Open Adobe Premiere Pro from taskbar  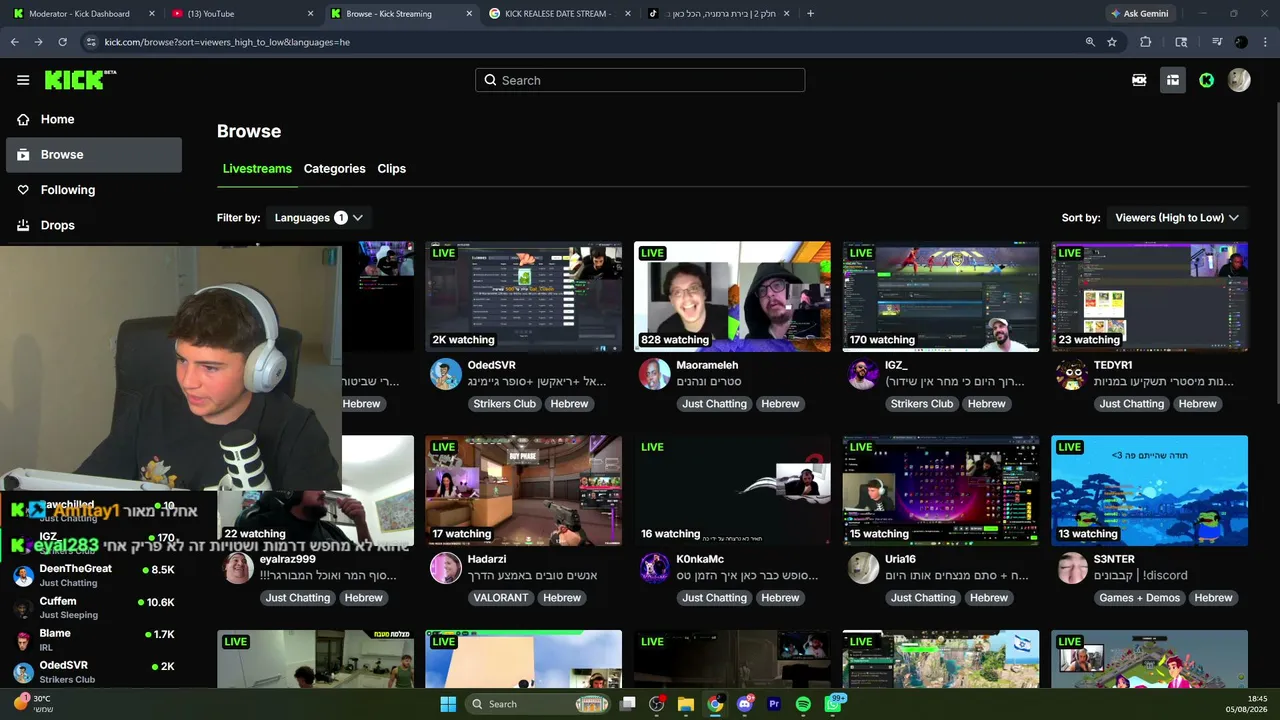tap(774, 704)
